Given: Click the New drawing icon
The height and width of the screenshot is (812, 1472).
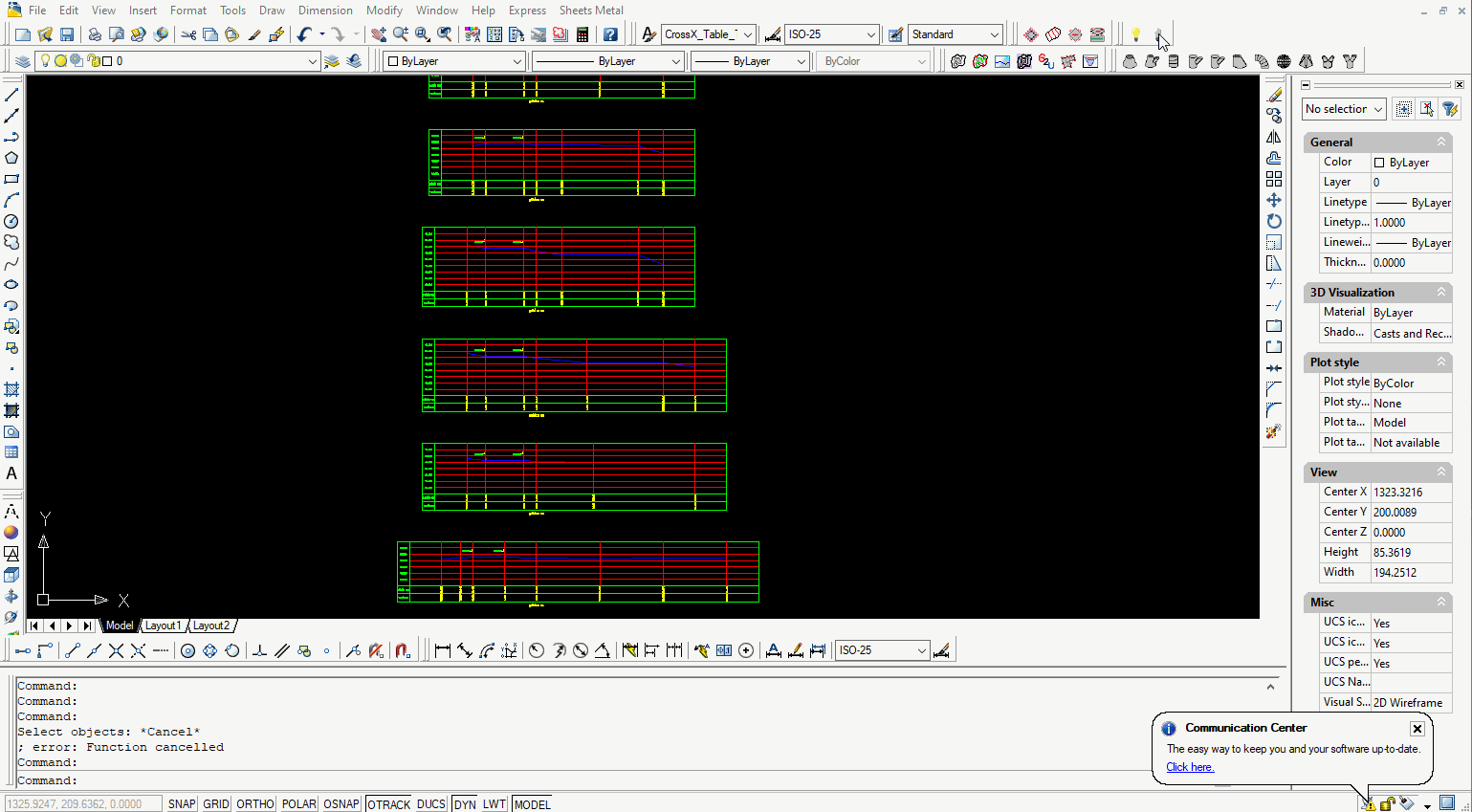Looking at the screenshot, I should click(23, 34).
